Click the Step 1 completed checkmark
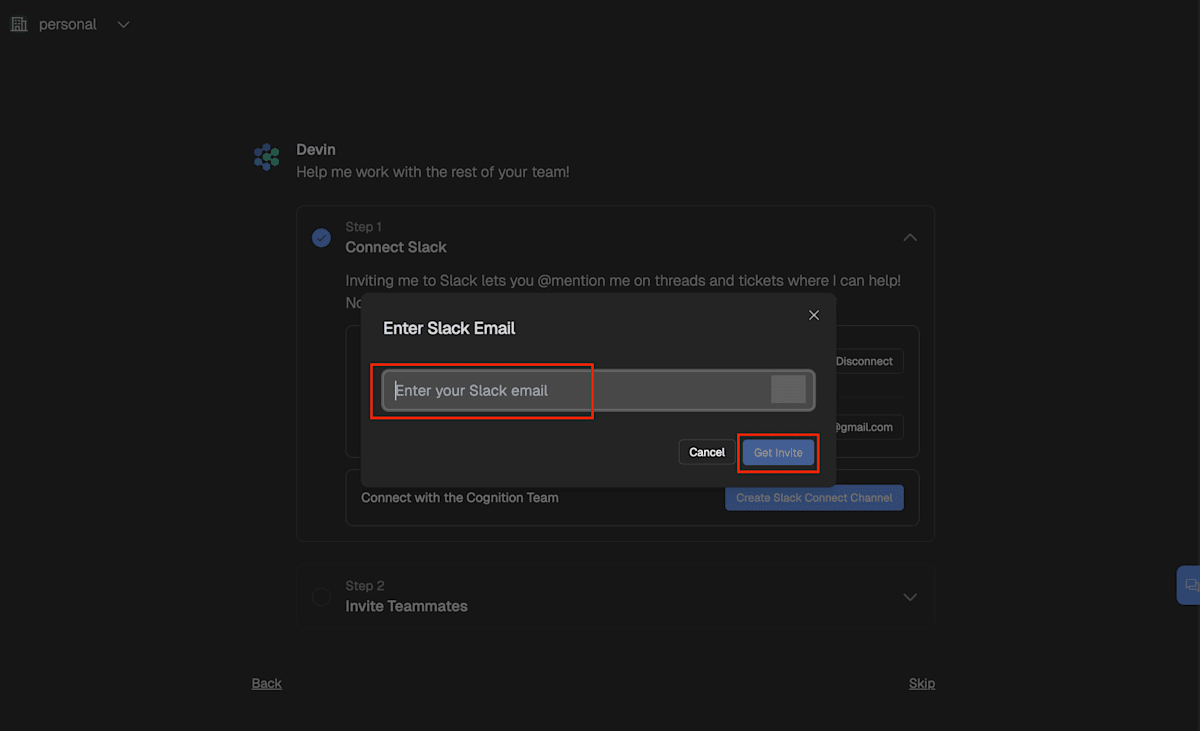The height and width of the screenshot is (731, 1200). [321, 238]
